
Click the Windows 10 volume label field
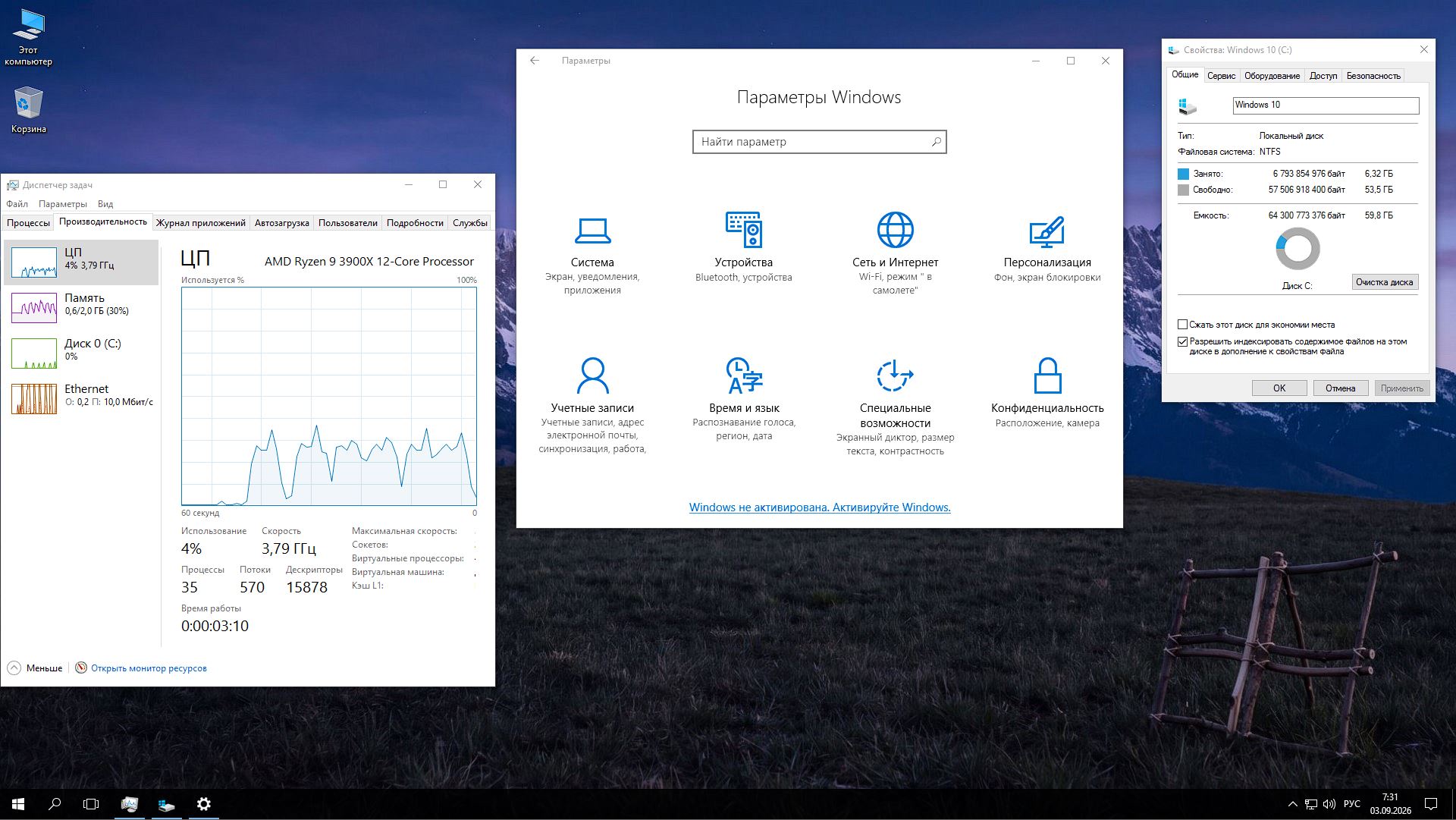pyautogui.click(x=1326, y=105)
